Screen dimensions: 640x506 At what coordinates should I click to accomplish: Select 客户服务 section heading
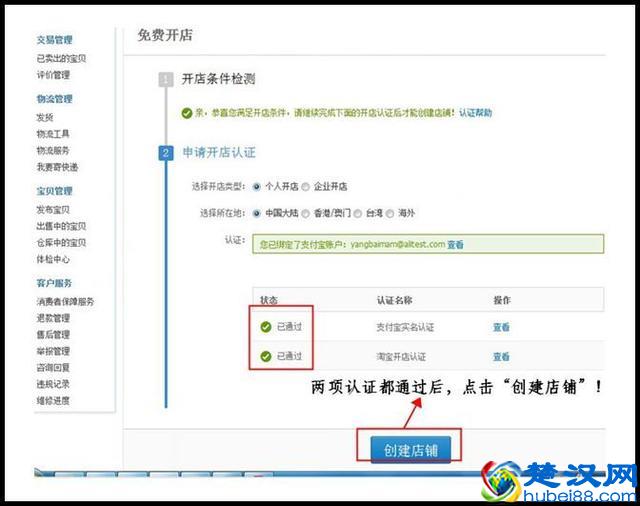pyautogui.click(x=54, y=283)
